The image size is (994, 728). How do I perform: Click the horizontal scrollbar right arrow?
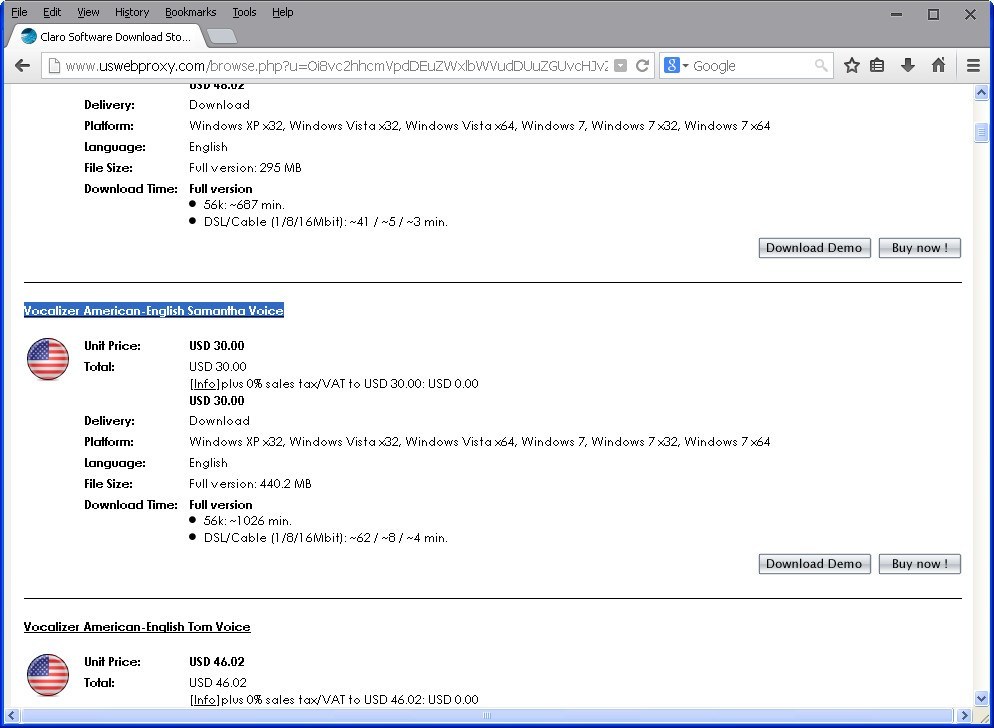(x=964, y=715)
